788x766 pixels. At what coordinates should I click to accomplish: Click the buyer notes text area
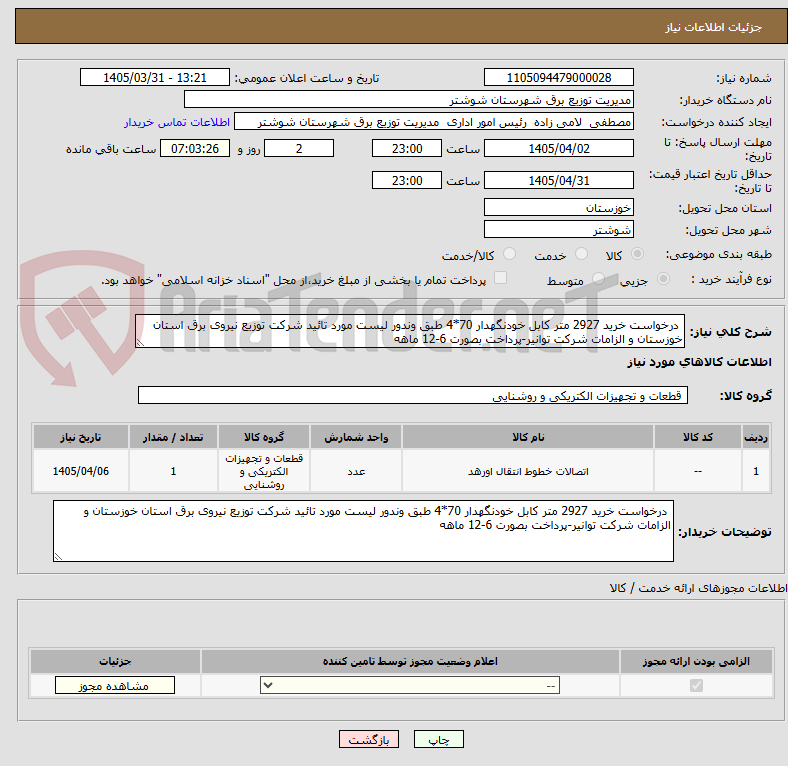(363, 531)
